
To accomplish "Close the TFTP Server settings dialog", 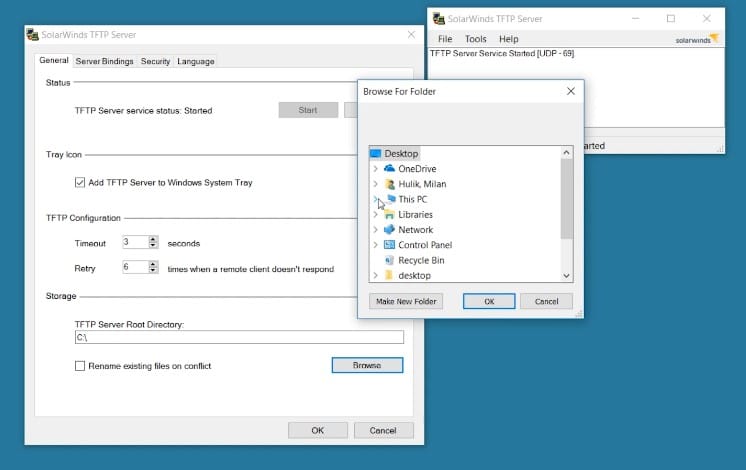I will tap(411, 34).
